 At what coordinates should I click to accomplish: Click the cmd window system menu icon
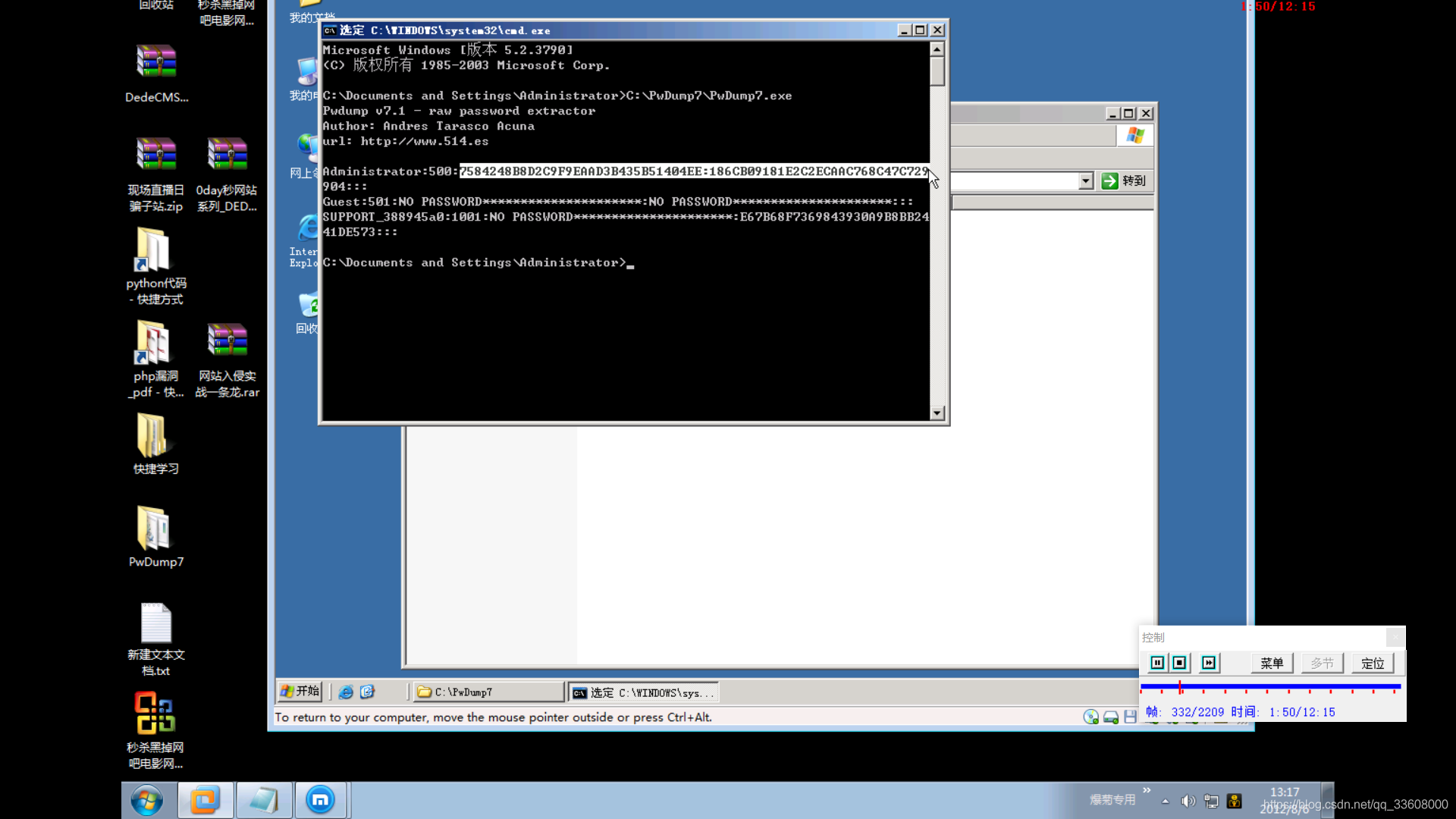tap(330, 30)
